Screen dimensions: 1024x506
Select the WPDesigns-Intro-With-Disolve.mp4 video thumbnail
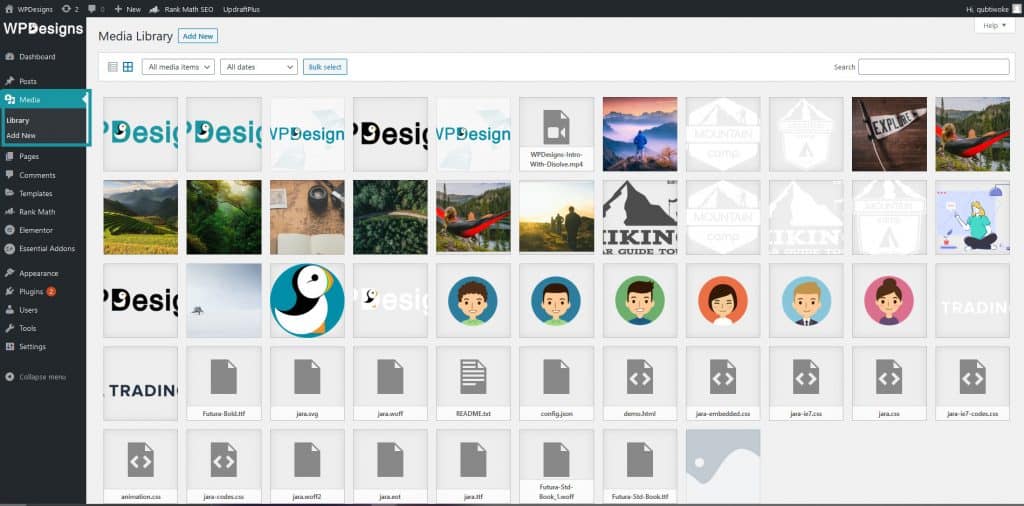[556, 134]
